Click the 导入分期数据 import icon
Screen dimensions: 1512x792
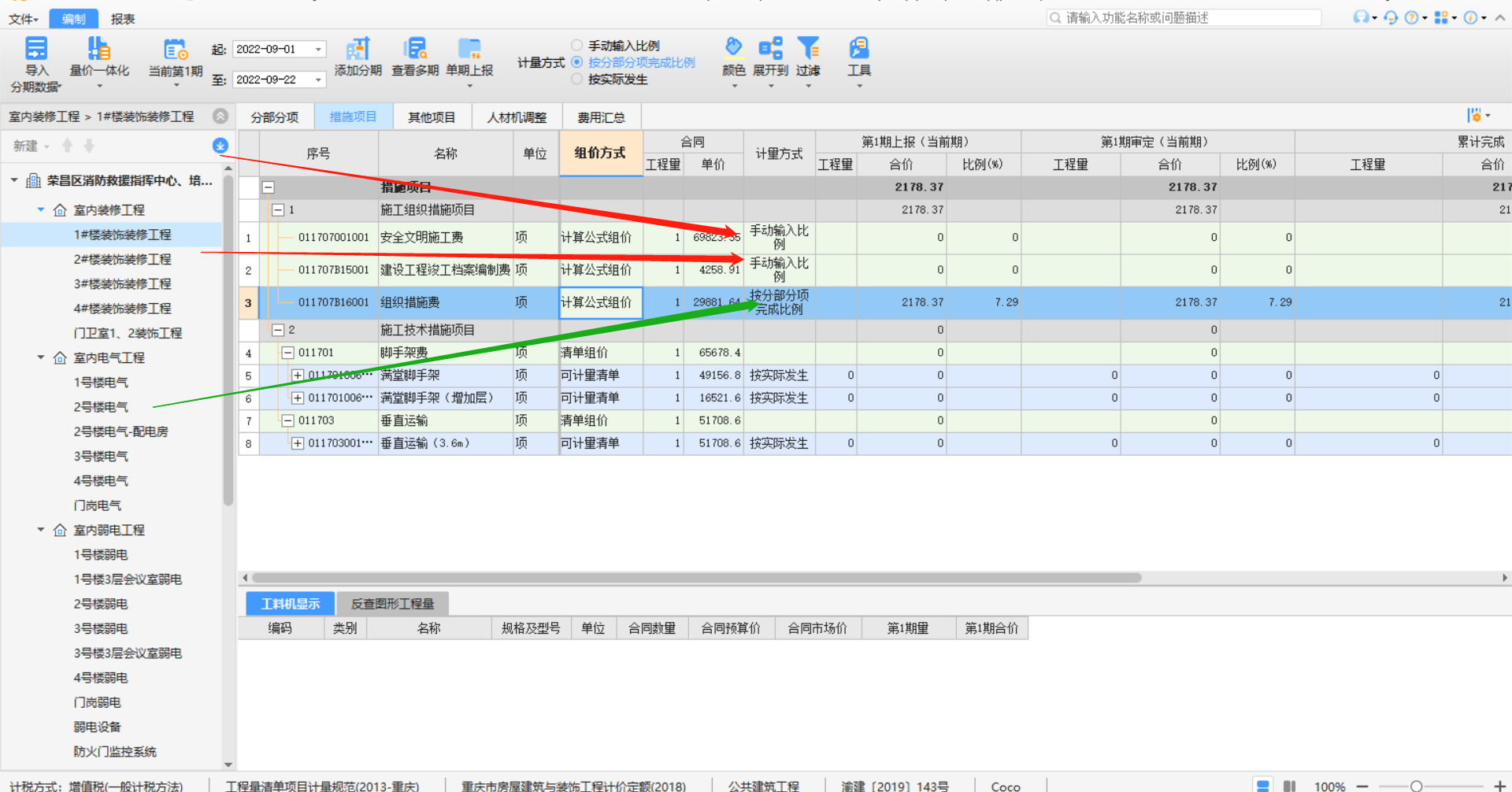point(36,49)
